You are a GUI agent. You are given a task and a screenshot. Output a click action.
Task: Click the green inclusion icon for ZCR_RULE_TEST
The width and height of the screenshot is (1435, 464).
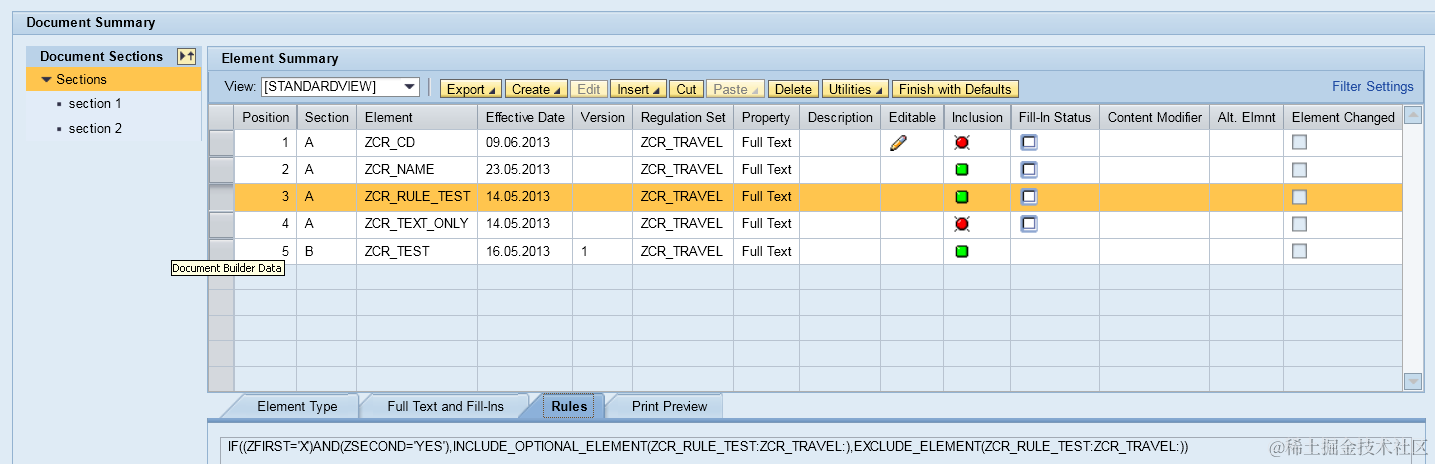(x=962, y=197)
